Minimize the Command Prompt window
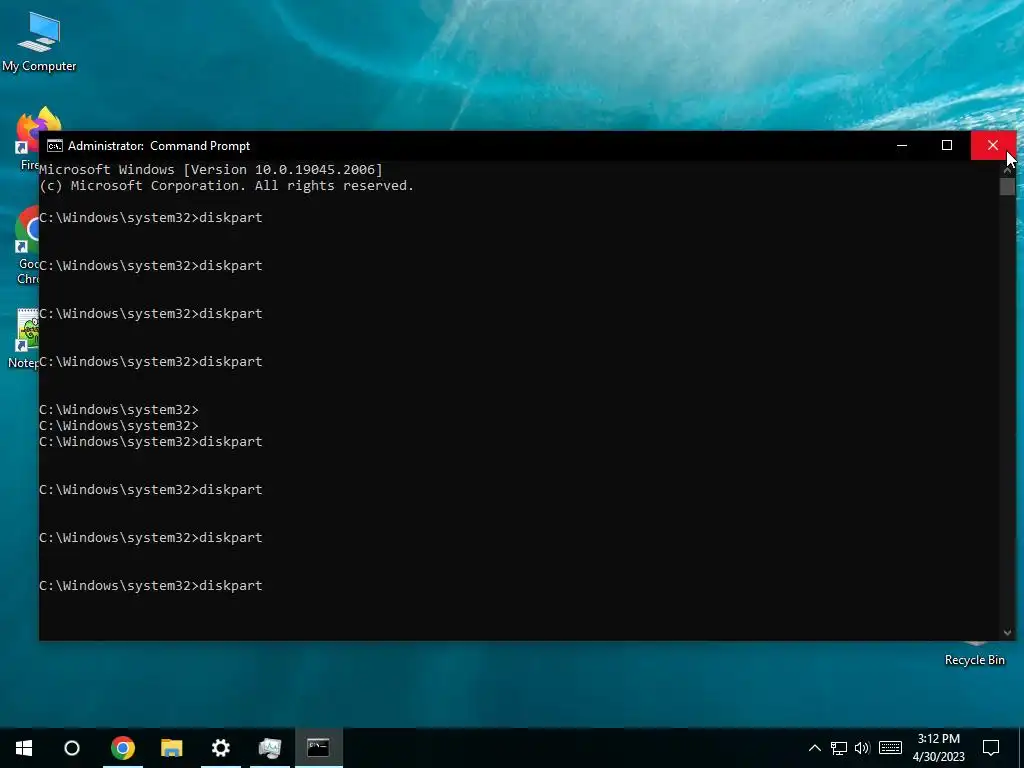The width and height of the screenshot is (1024, 768). click(902, 146)
